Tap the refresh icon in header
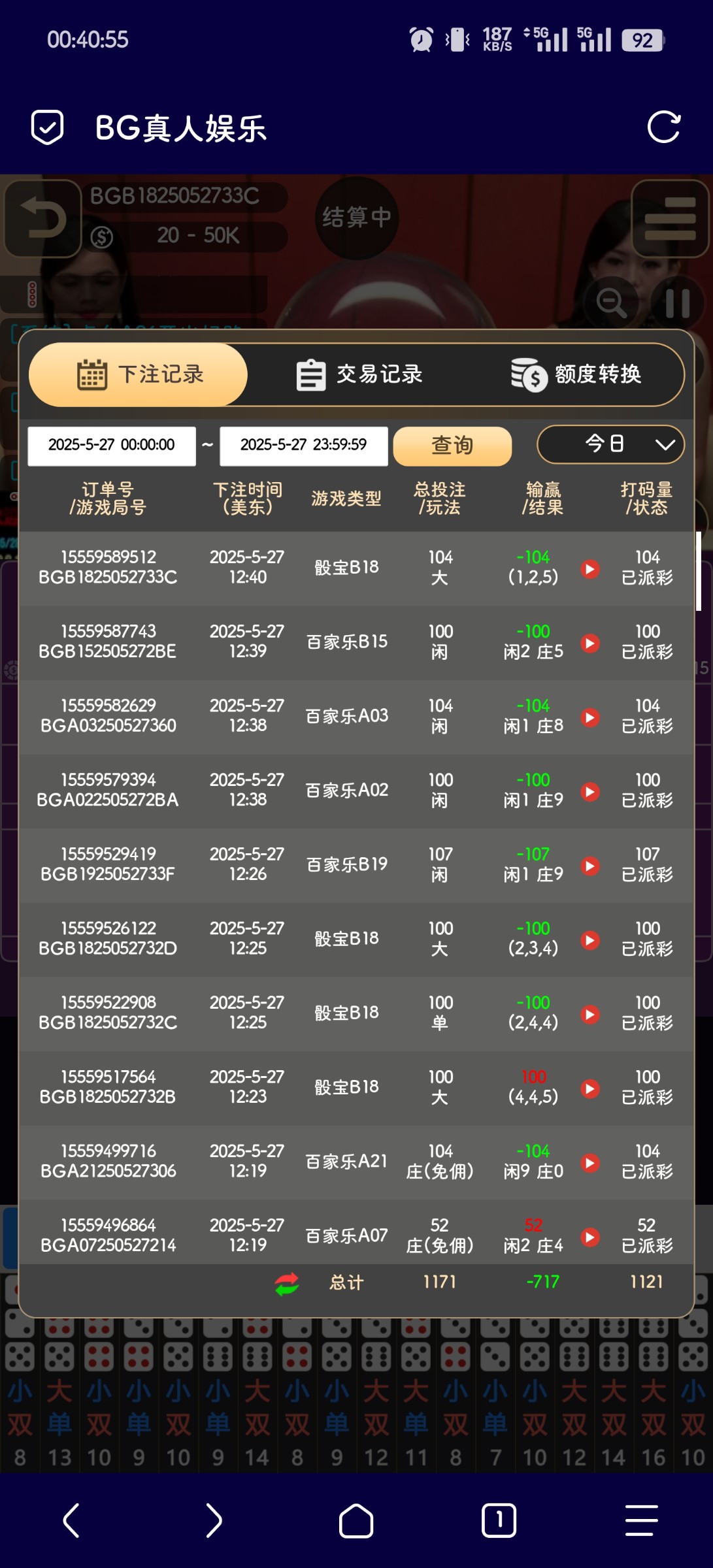Viewport: 713px width, 1568px height. (x=663, y=127)
